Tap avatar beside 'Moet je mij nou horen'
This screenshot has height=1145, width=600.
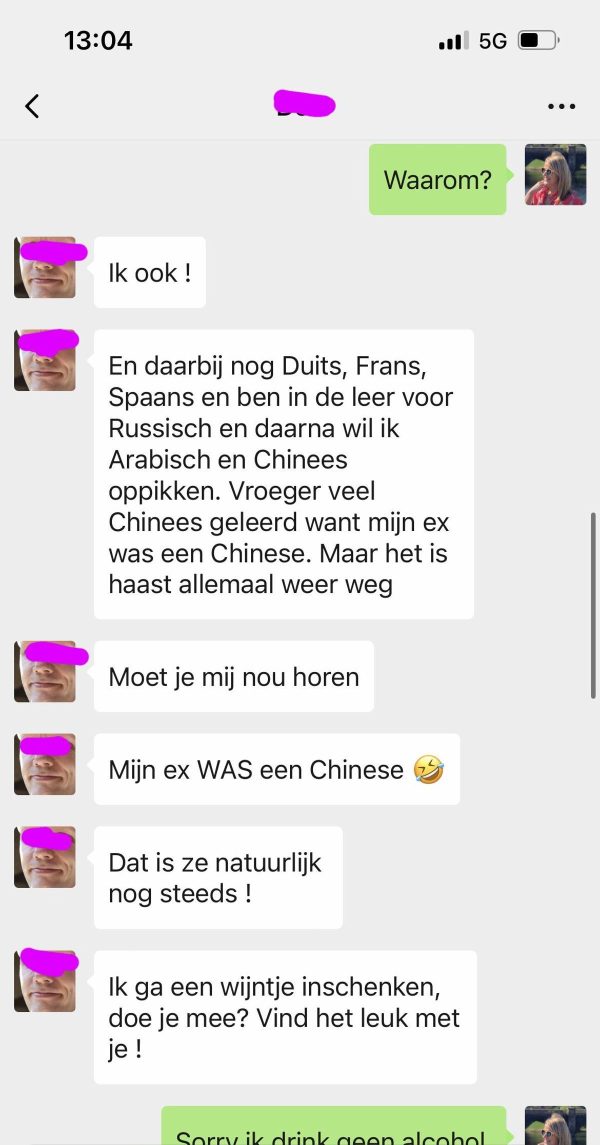click(x=45, y=672)
